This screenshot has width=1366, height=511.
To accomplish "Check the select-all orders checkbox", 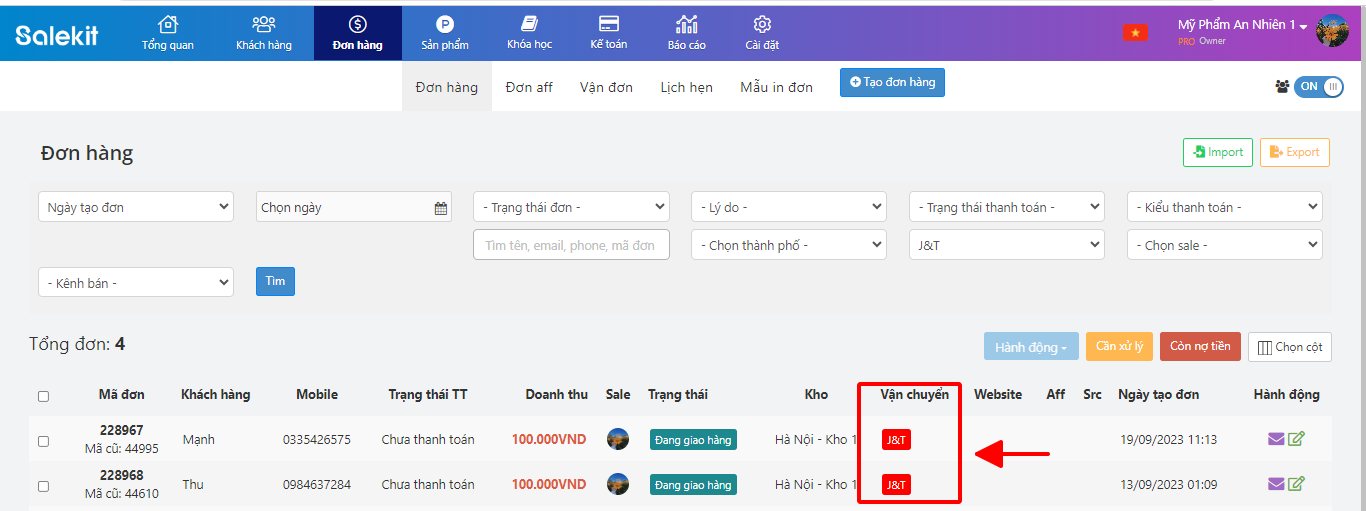I will 43,396.
